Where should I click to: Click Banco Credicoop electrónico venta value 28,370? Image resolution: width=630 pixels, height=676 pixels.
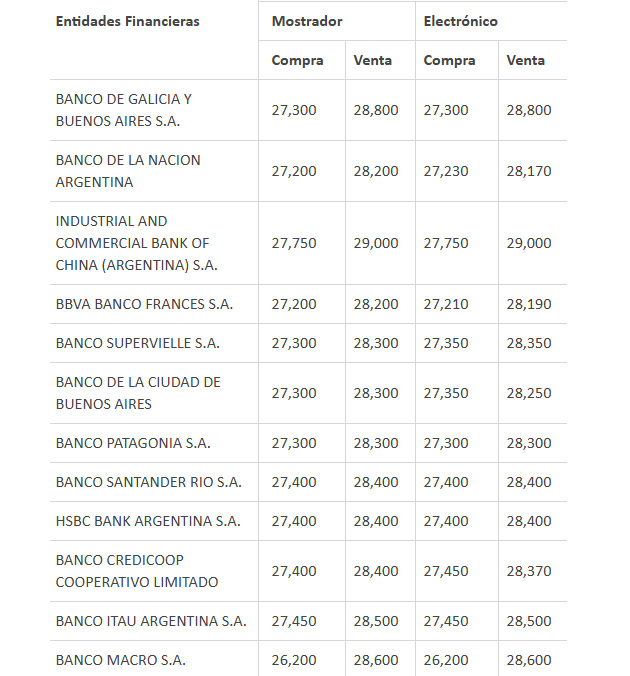click(529, 571)
